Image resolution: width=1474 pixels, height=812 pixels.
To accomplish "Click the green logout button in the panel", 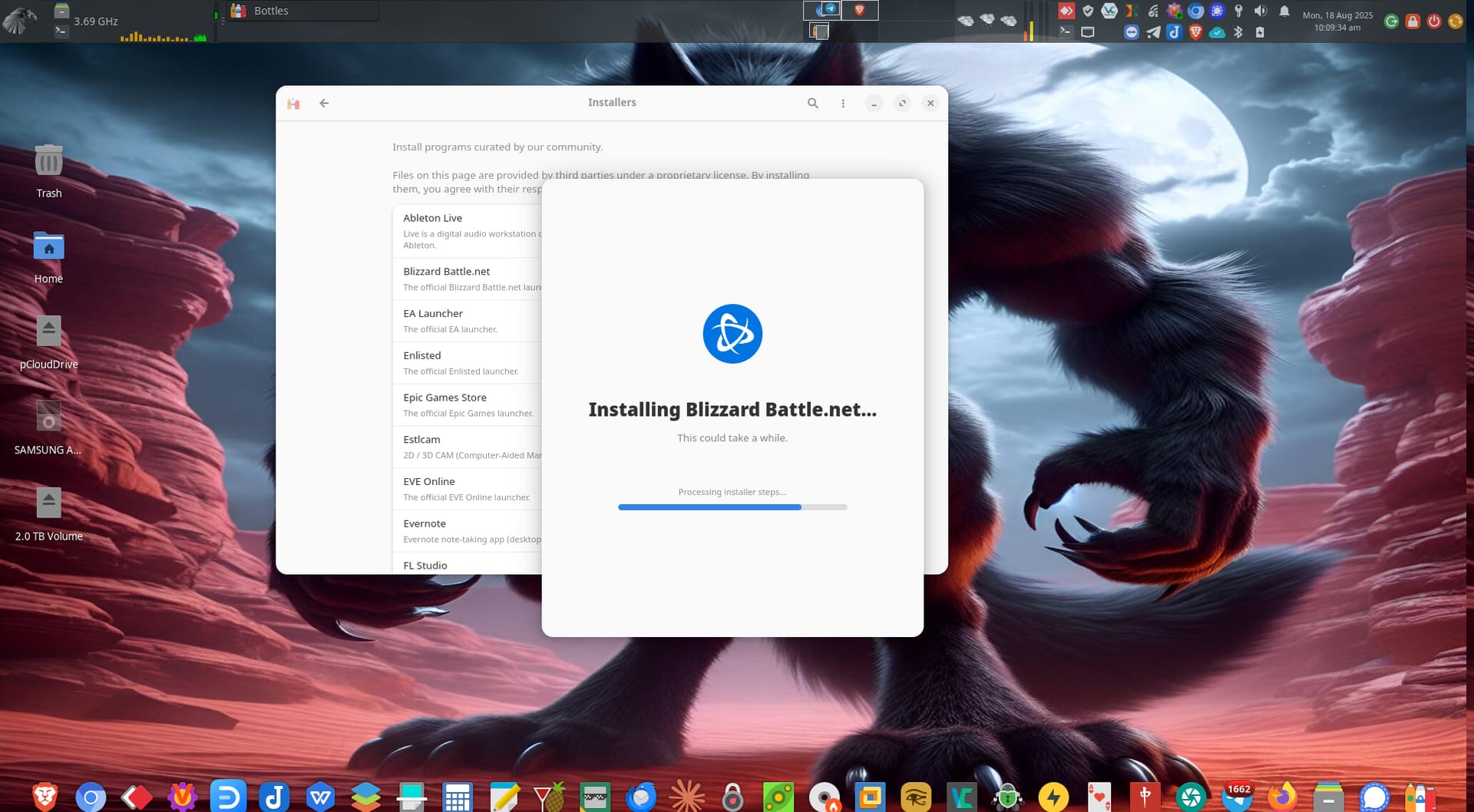I will (x=1391, y=21).
